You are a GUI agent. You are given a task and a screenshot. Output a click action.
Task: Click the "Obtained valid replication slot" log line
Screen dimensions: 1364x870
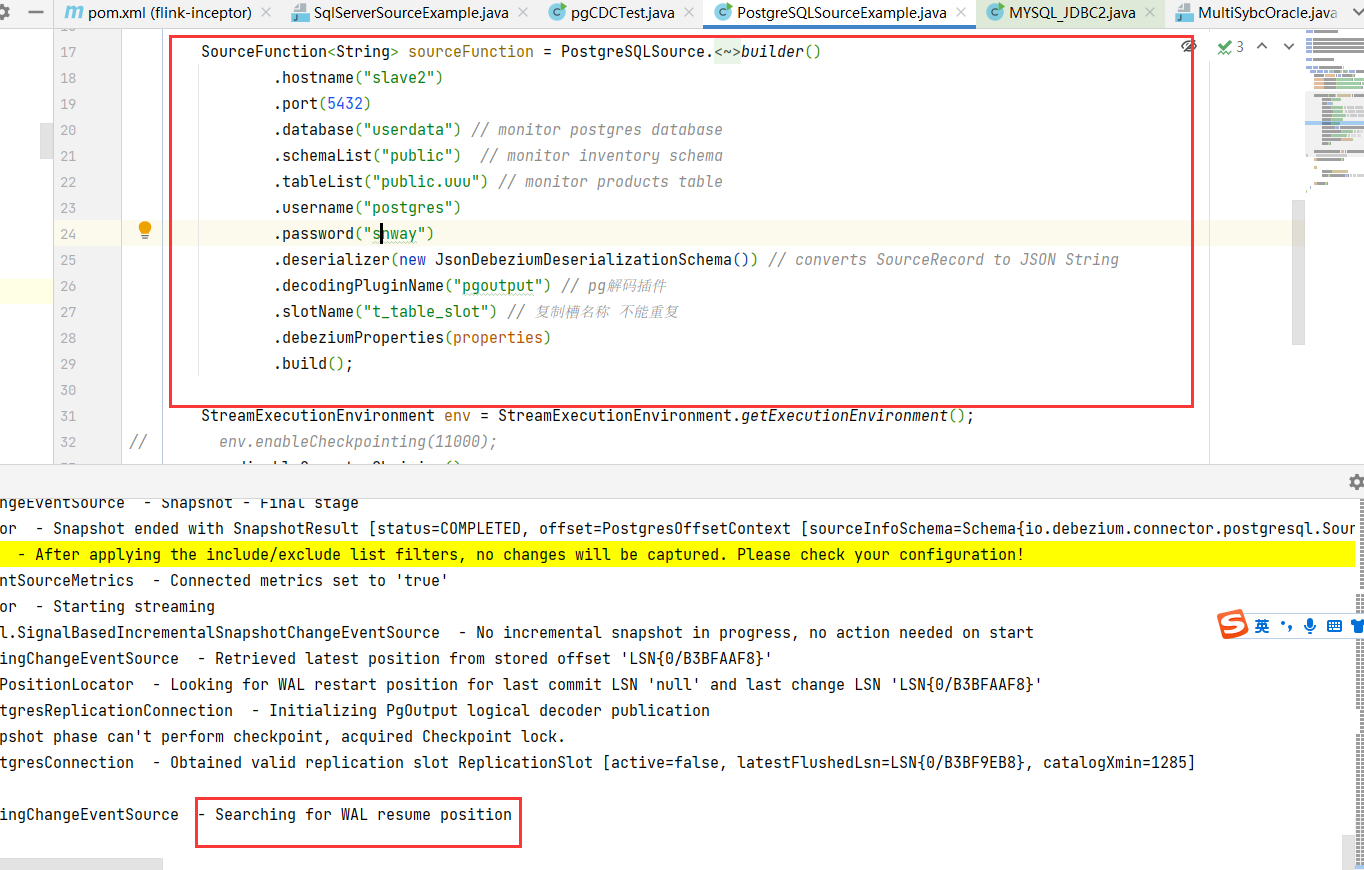click(x=597, y=762)
